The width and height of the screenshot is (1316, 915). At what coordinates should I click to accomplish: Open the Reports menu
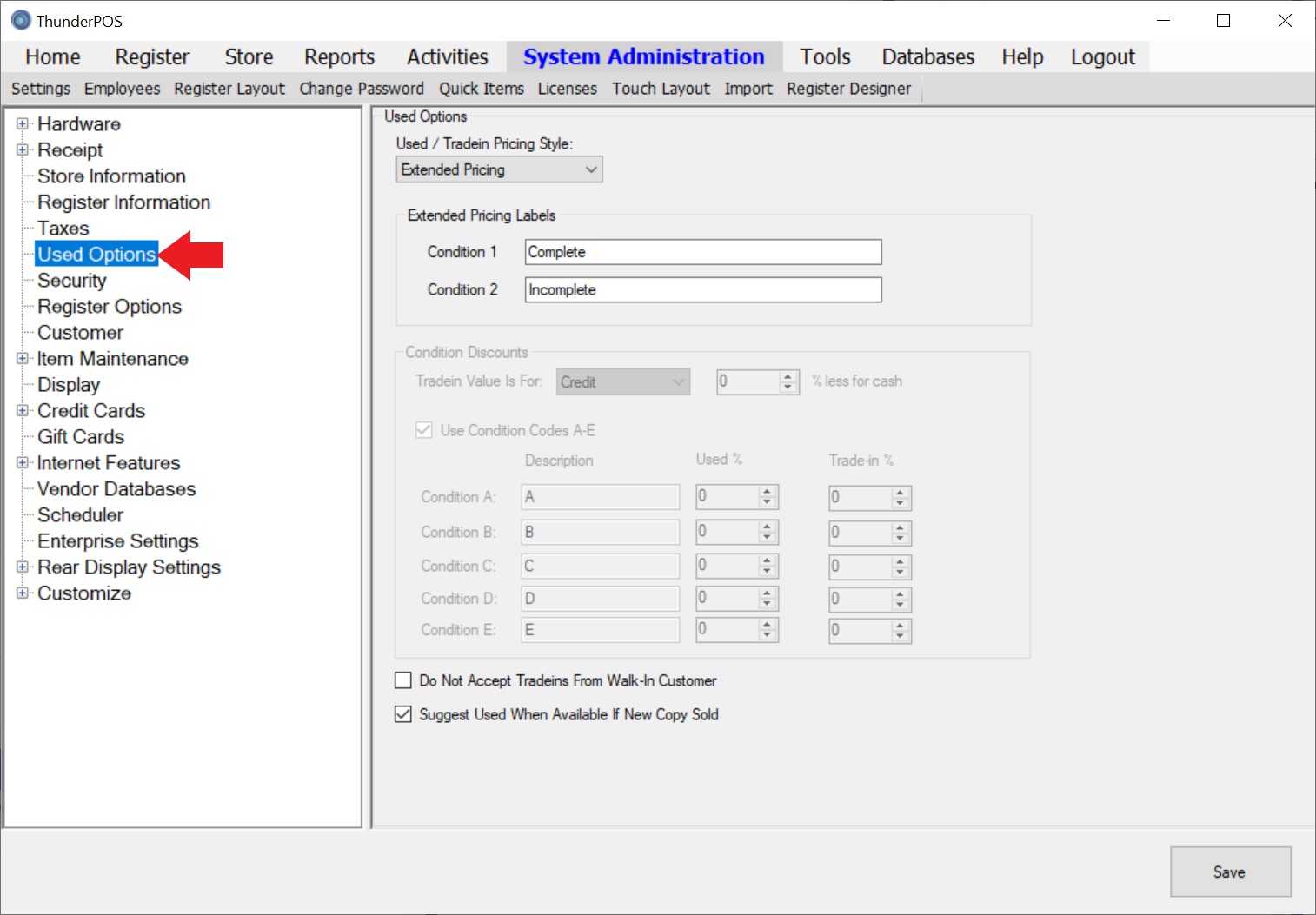[339, 57]
